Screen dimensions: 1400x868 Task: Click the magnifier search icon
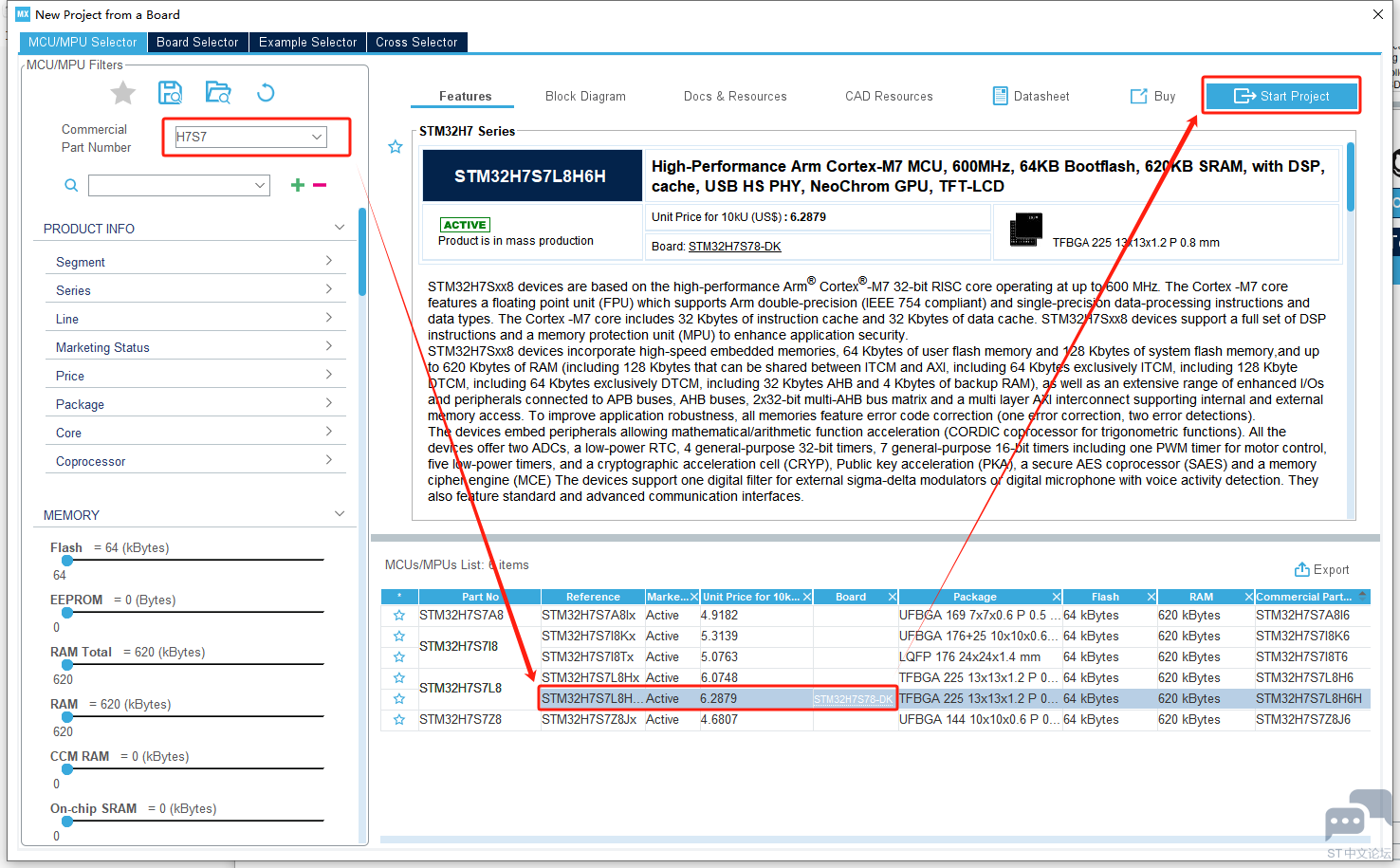(x=71, y=185)
